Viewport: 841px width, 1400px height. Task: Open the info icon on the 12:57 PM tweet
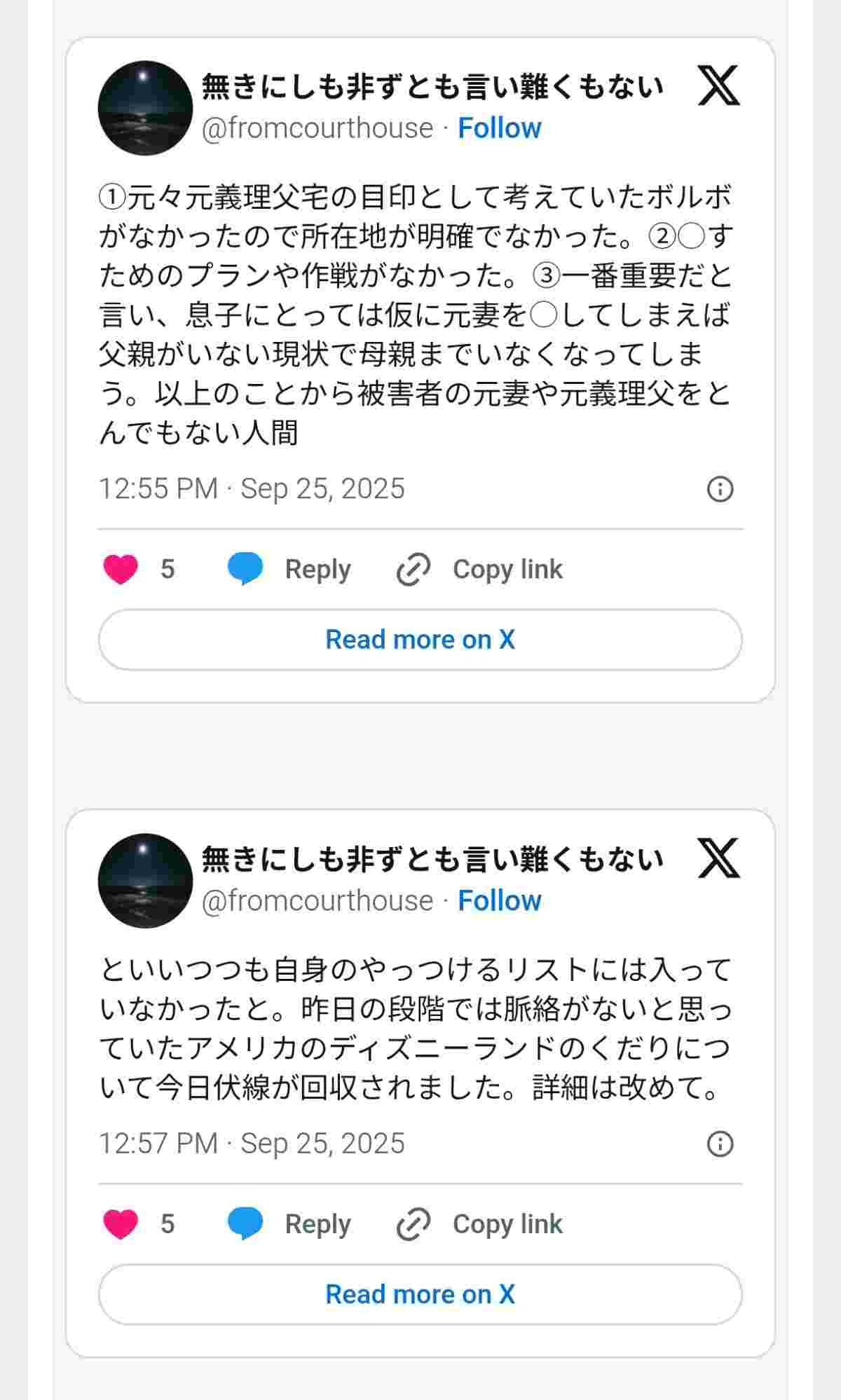(x=720, y=1144)
